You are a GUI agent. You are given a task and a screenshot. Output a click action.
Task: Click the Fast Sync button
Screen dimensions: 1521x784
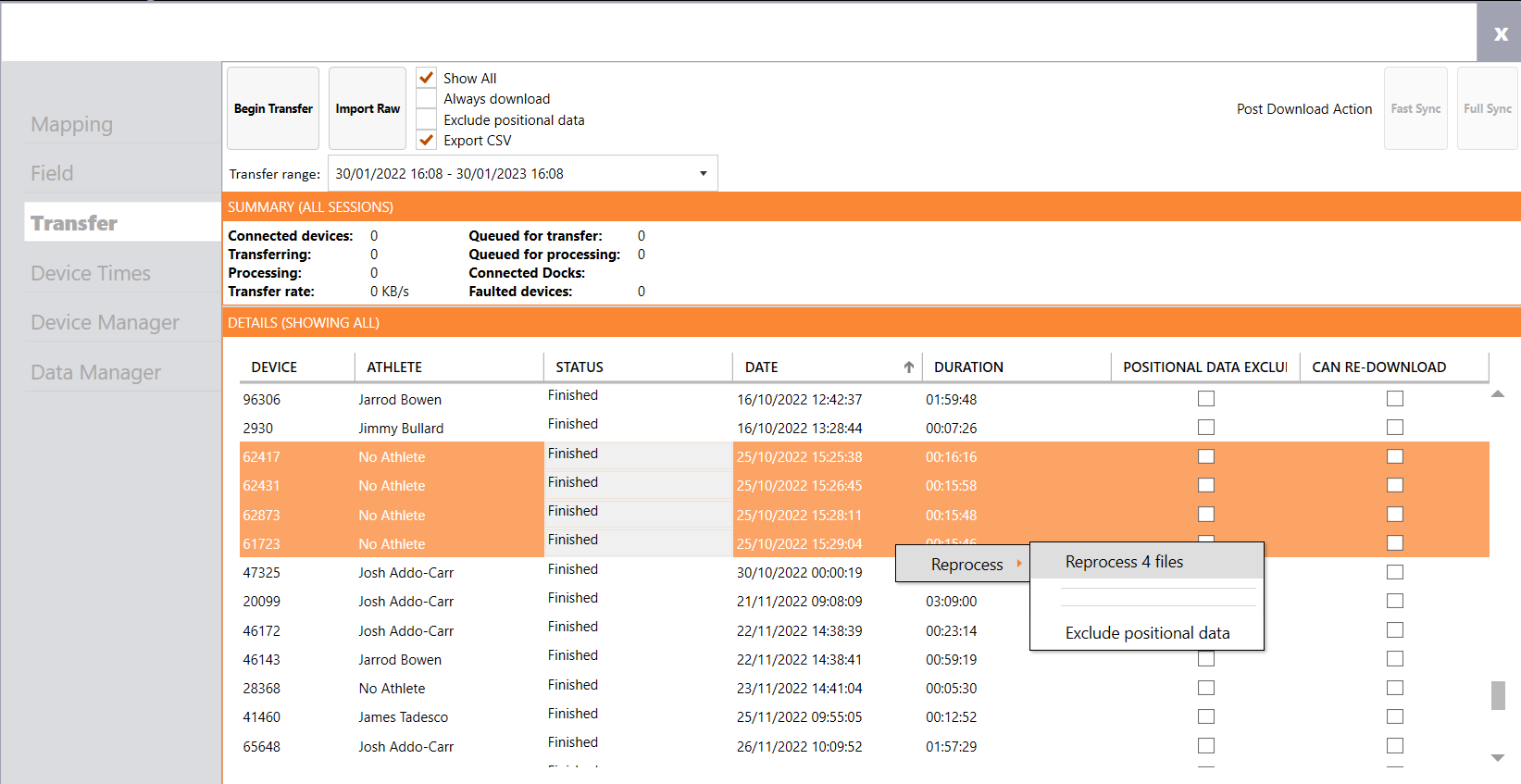[x=1415, y=108]
